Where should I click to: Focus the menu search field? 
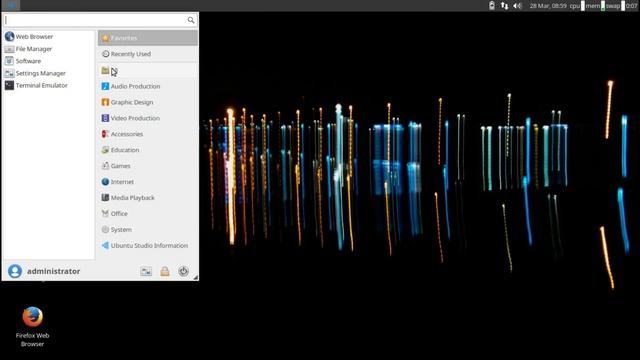pos(100,20)
